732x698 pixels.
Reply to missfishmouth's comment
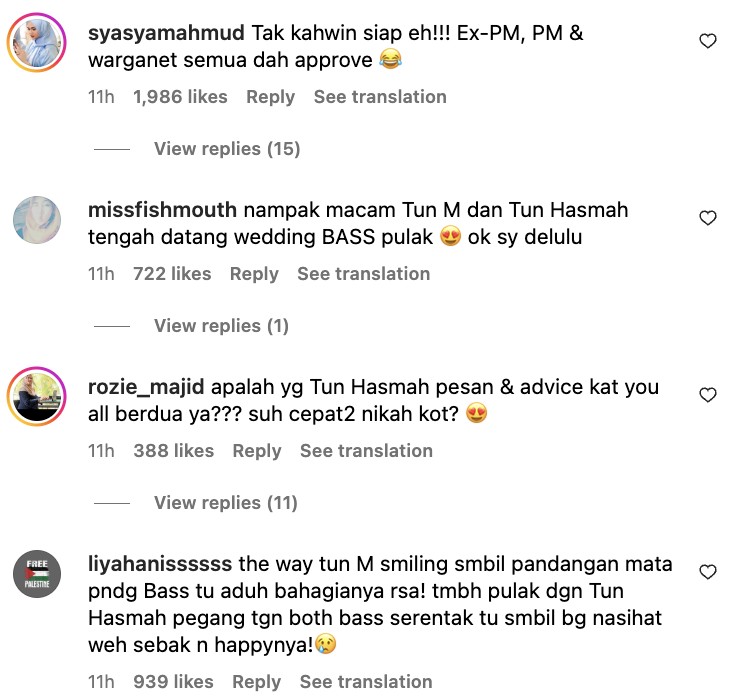(254, 274)
